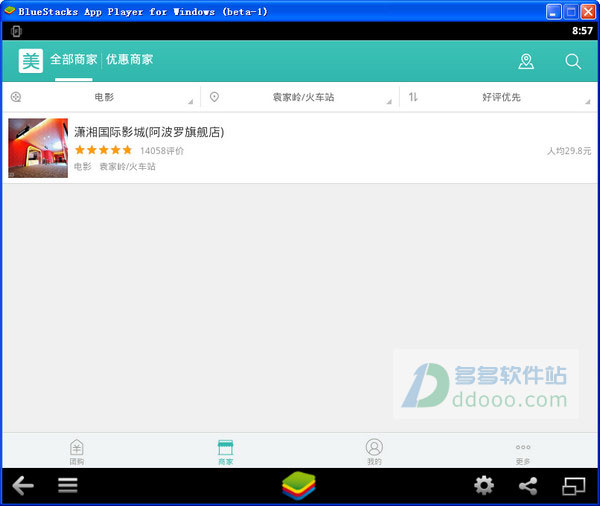The image size is (600, 506).
Task: Open 潇湘国际影城(阿波罗旗舰店) listing title
Action: coord(149,132)
